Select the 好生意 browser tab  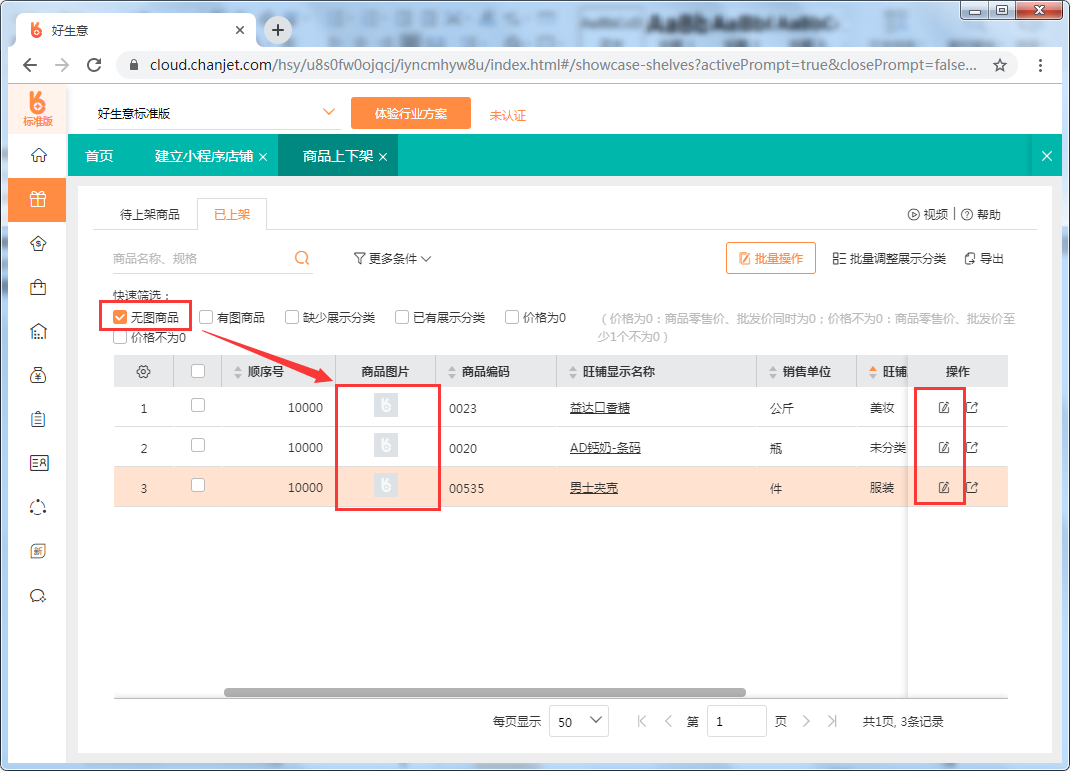click(136, 30)
